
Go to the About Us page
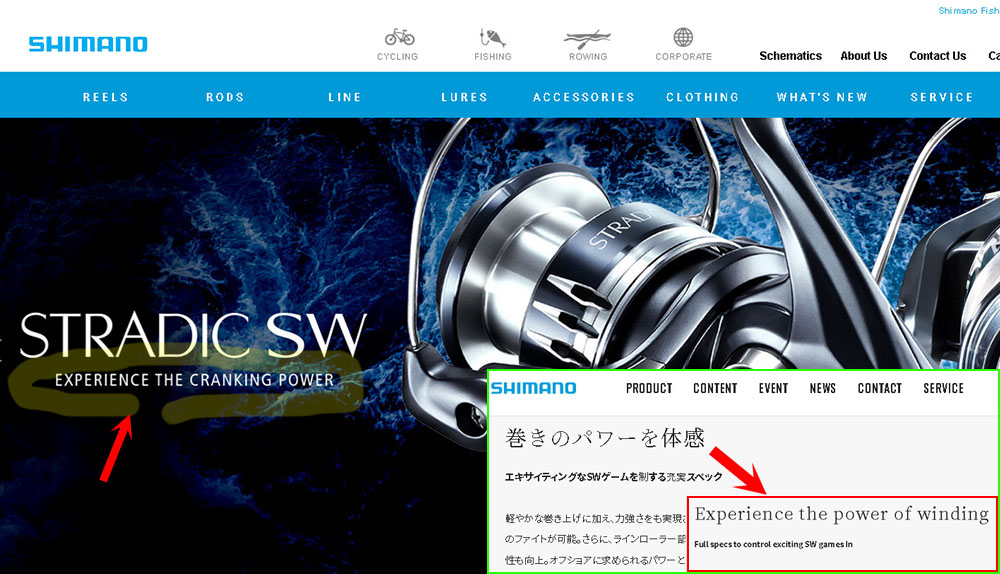(x=863, y=56)
